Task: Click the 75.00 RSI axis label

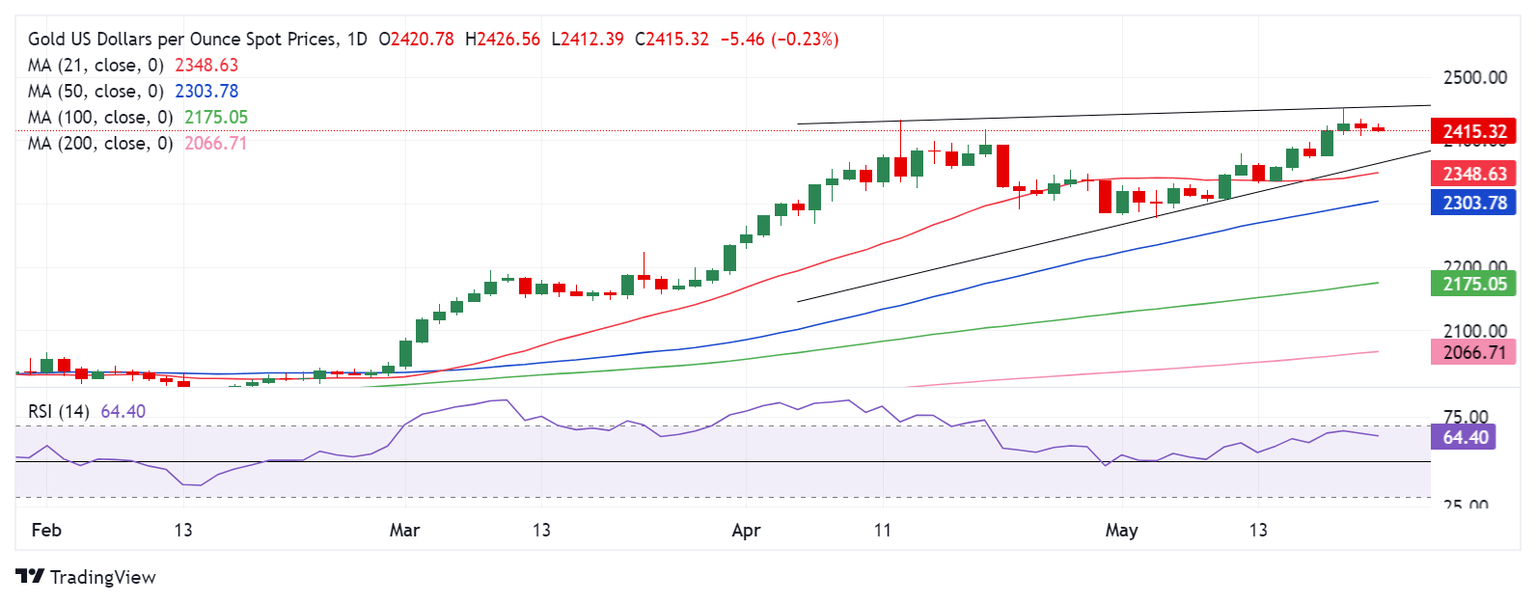Action: tap(1464, 417)
